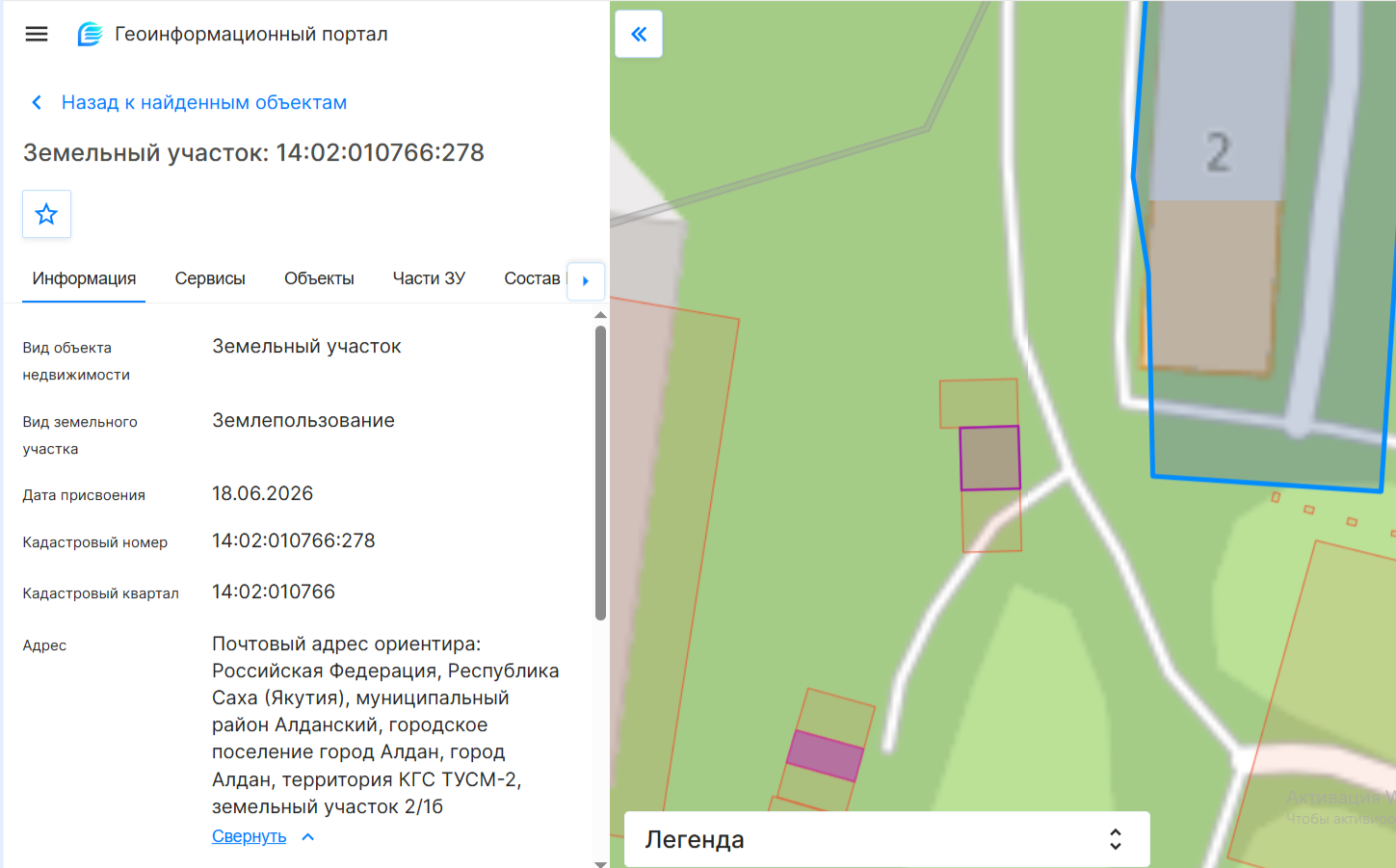Collapse address via chevron next to Свернуть
Viewport: 1396px width, 868px height.
(x=308, y=837)
